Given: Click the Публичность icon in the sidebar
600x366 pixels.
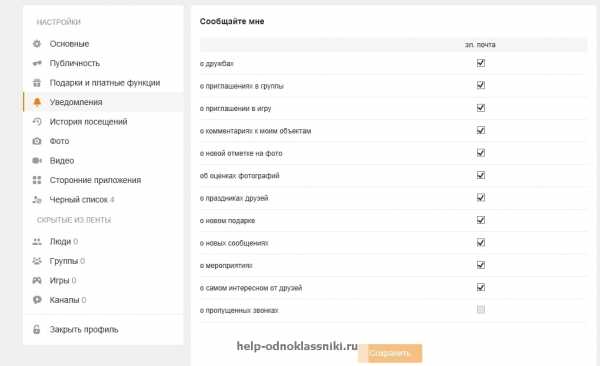Looking at the screenshot, I should pos(37,63).
